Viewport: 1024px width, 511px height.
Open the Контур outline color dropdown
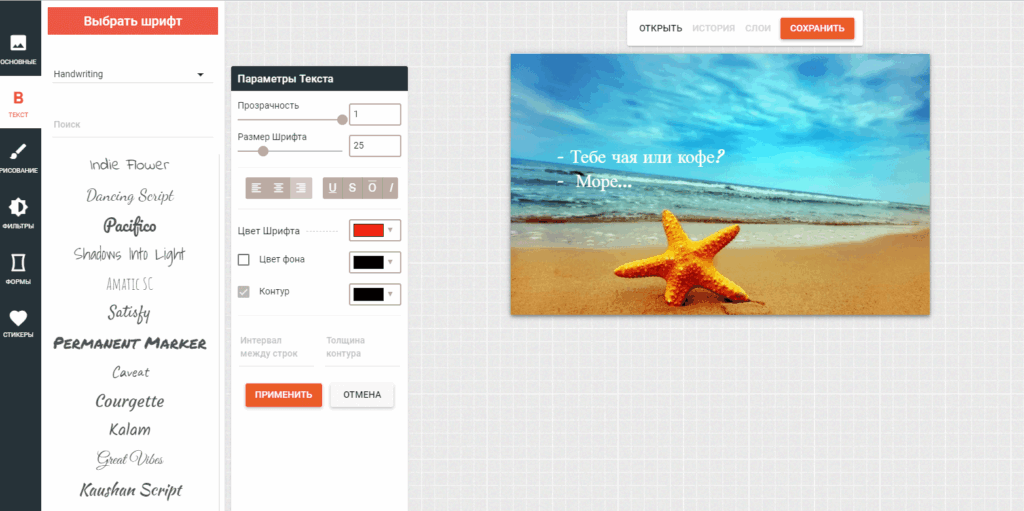[x=375, y=294]
